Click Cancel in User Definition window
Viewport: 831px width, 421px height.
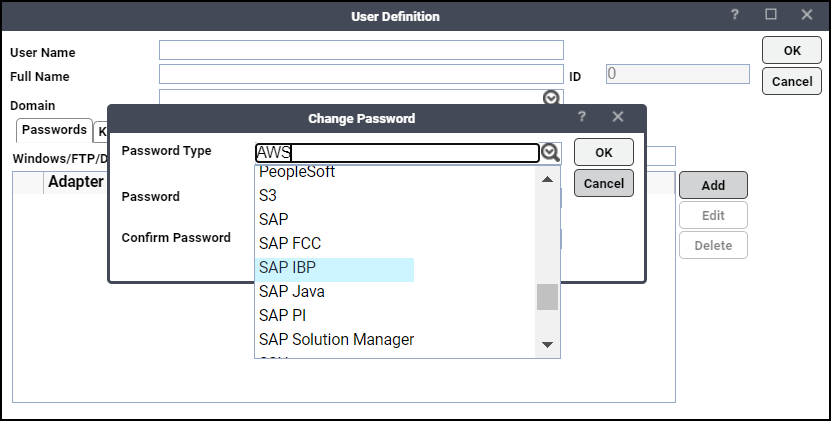pyautogui.click(x=792, y=81)
